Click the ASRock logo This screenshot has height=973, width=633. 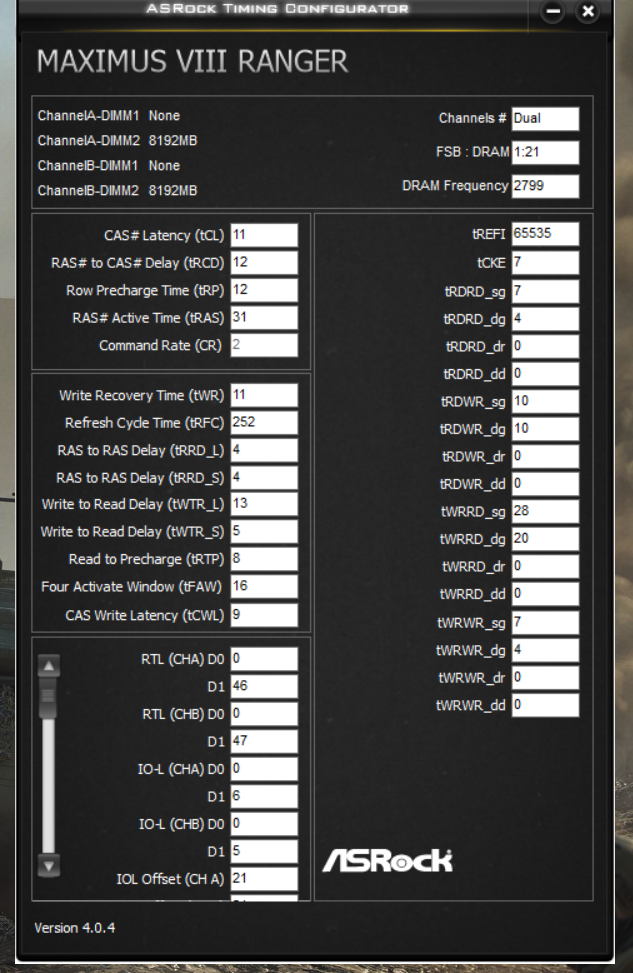pyautogui.click(x=387, y=860)
